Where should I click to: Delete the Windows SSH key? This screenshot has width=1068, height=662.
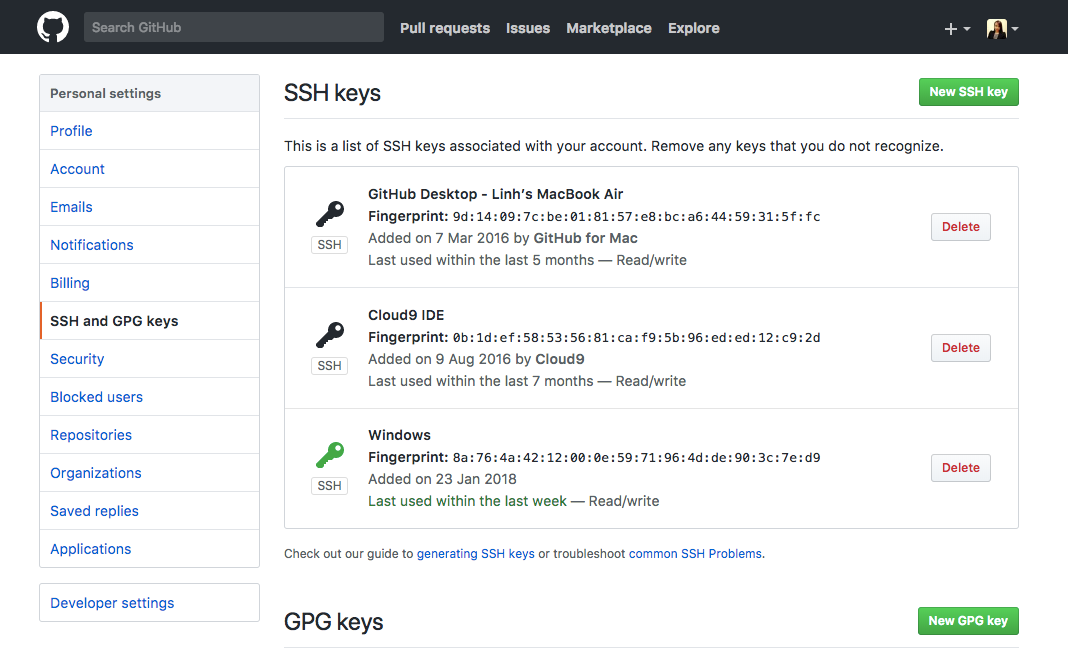(960, 468)
